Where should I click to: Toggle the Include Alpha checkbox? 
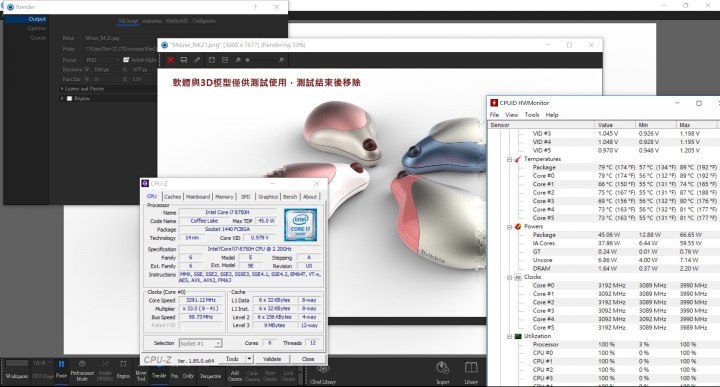[x=126, y=60]
